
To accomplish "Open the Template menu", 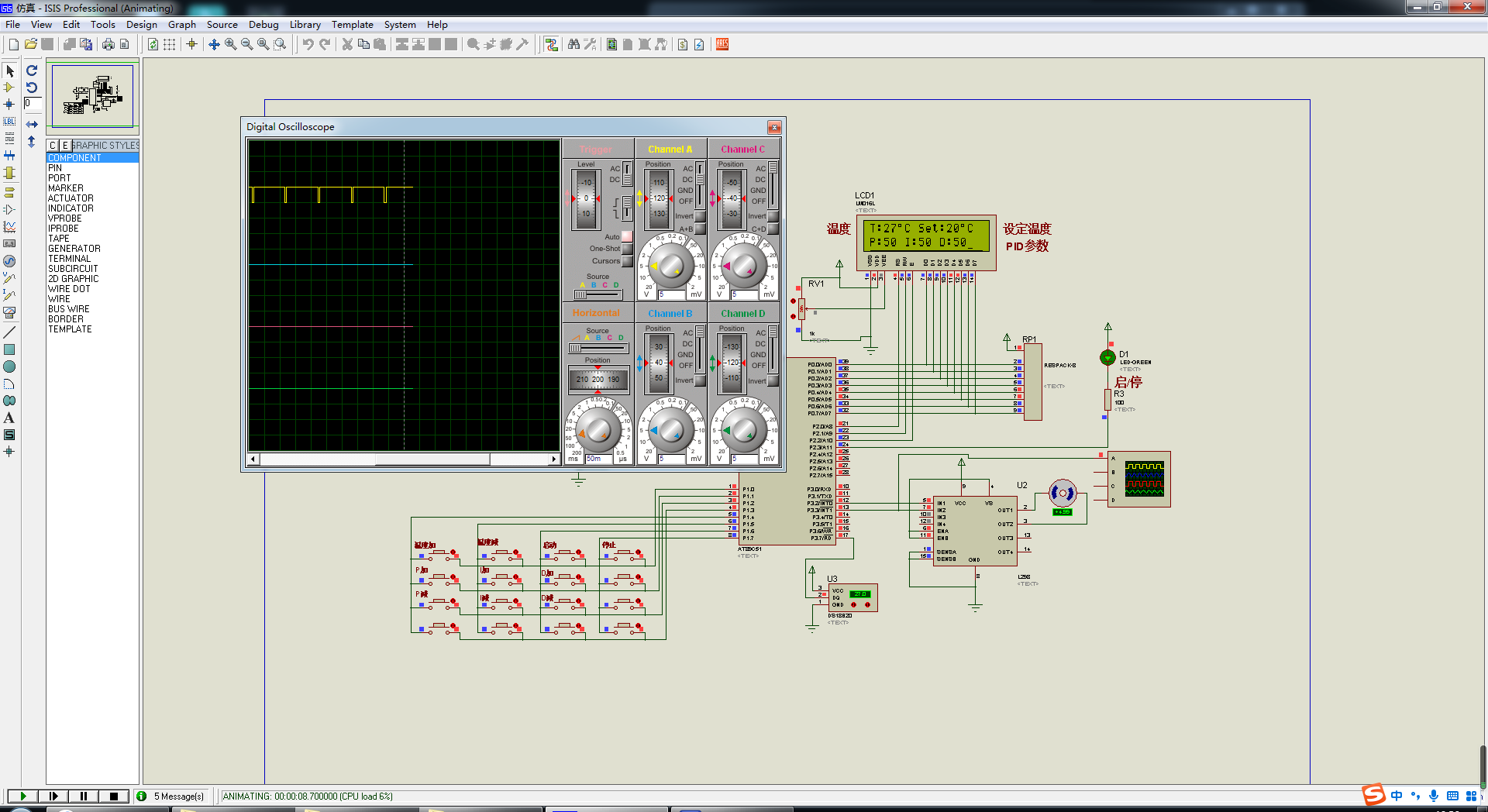I will tap(353, 25).
